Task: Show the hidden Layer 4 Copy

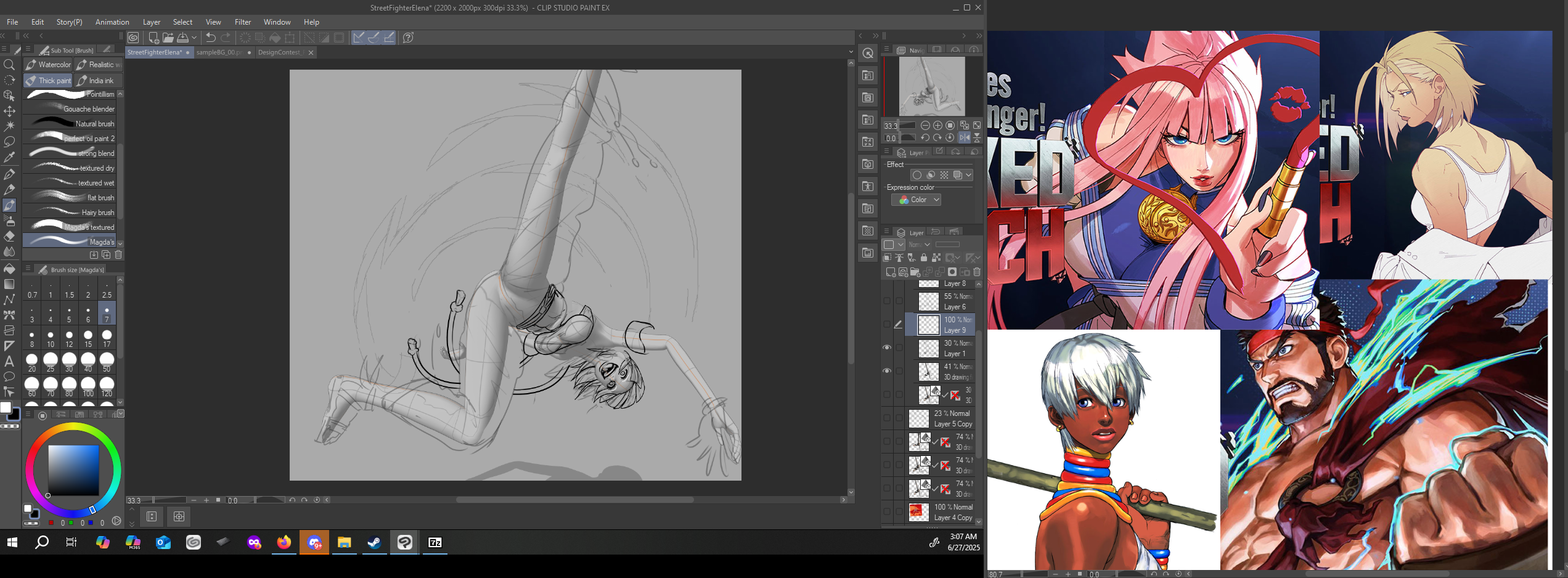Action: coord(887,511)
